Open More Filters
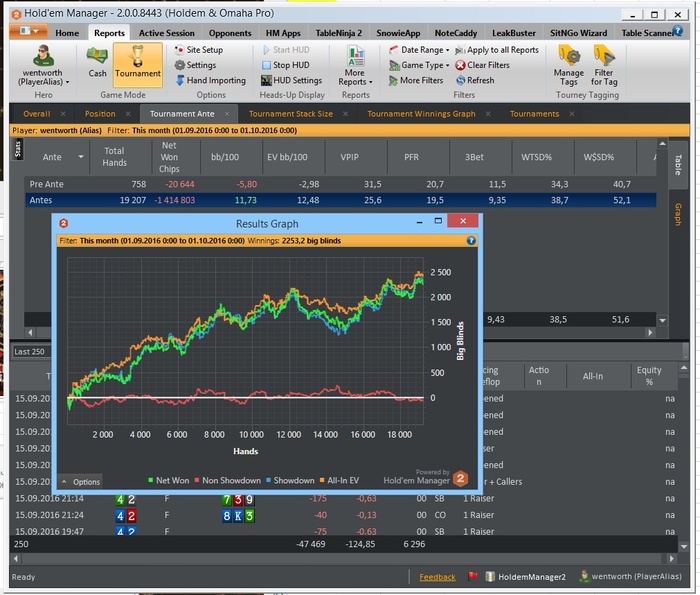The height and width of the screenshot is (595, 700). tap(416, 80)
